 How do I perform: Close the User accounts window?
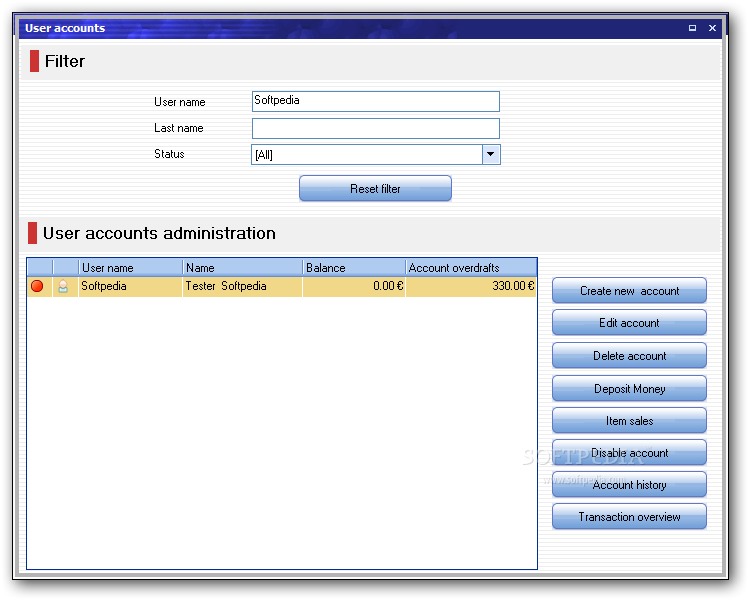point(712,28)
